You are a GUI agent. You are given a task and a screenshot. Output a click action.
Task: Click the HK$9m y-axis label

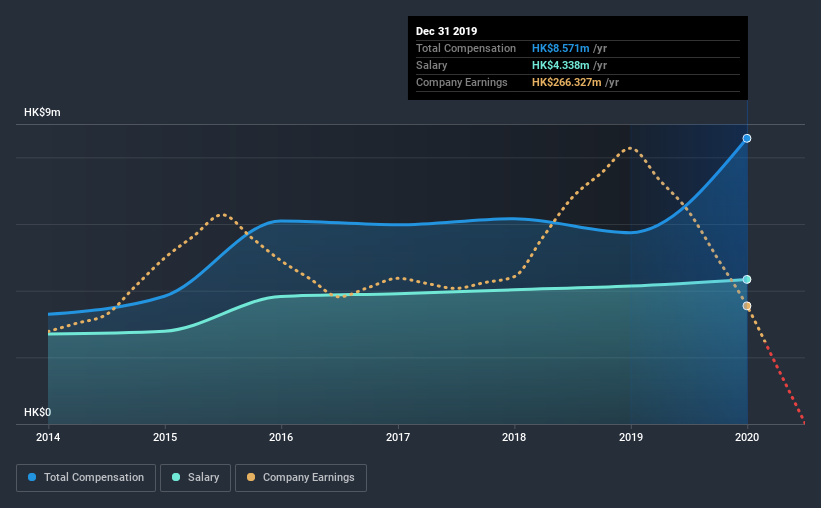pos(42,113)
